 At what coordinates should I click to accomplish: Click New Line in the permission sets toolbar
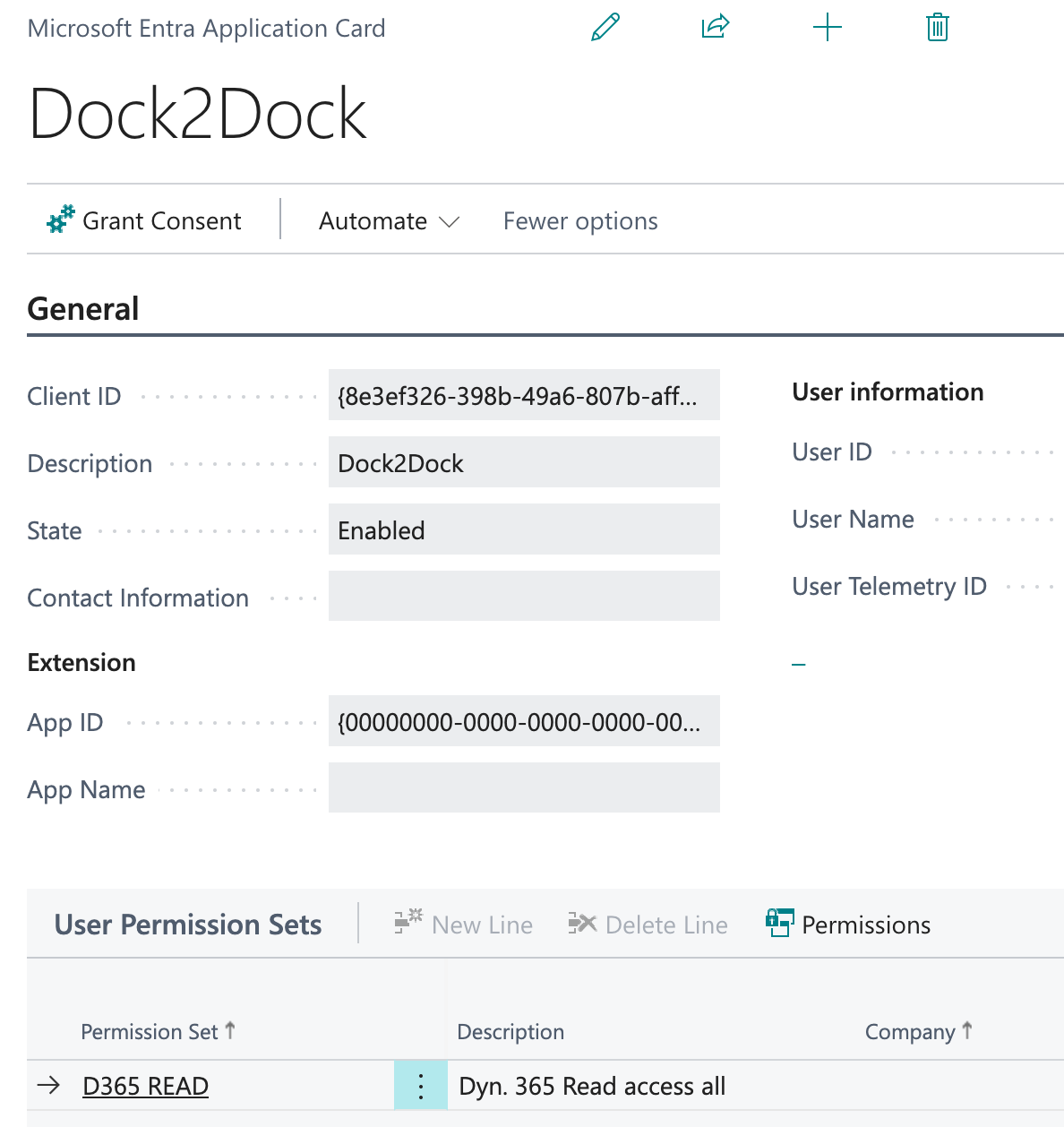[x=464, y=925]
